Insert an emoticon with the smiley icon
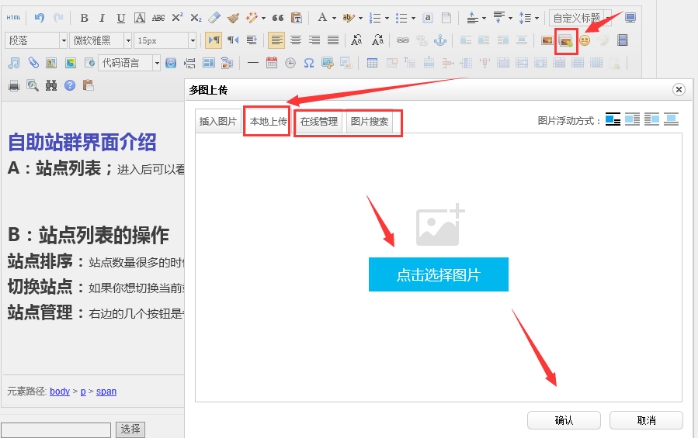The image size is (698, 439). click(585, 40)
